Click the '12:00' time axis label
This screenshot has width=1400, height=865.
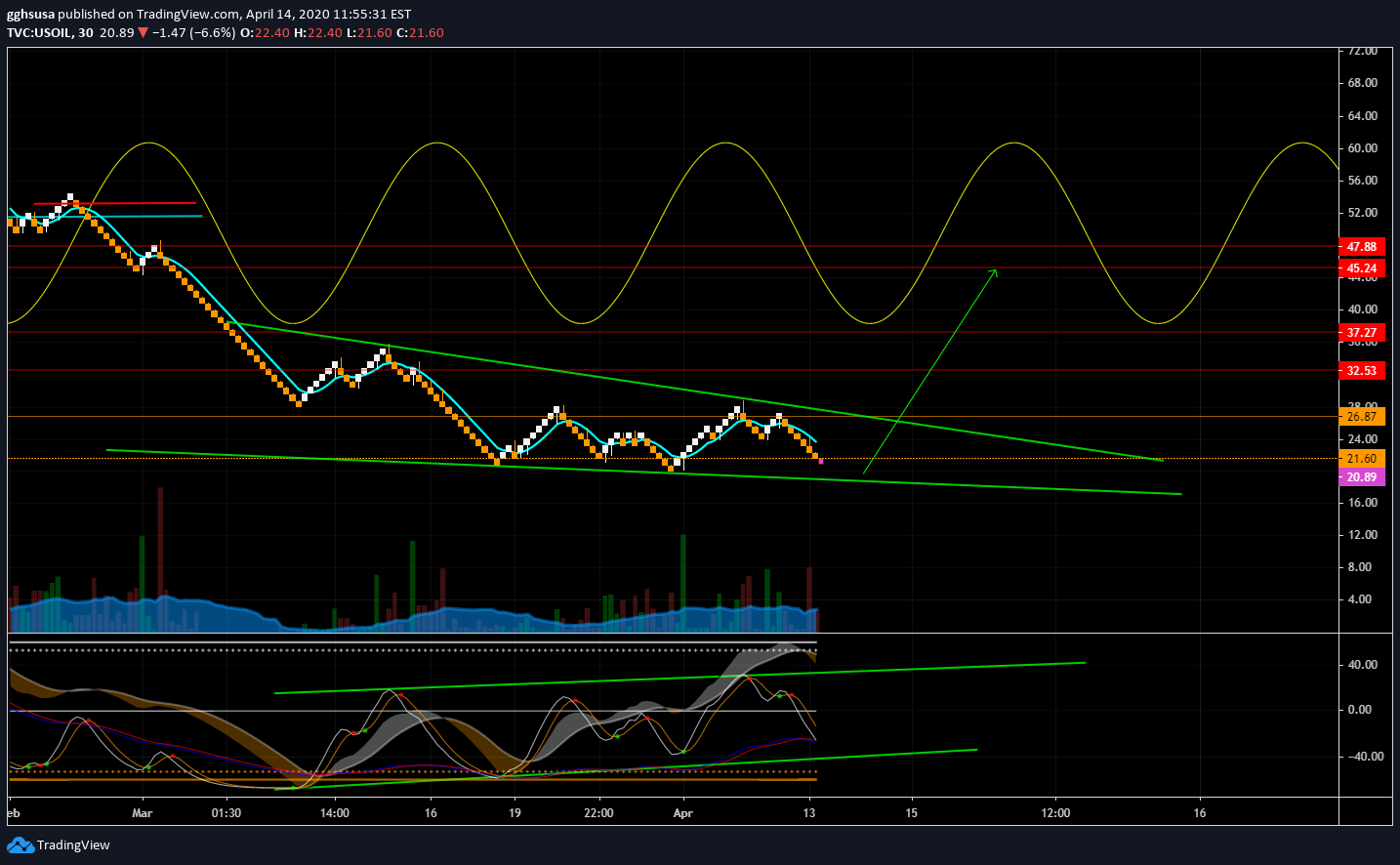coord(1055,813)
